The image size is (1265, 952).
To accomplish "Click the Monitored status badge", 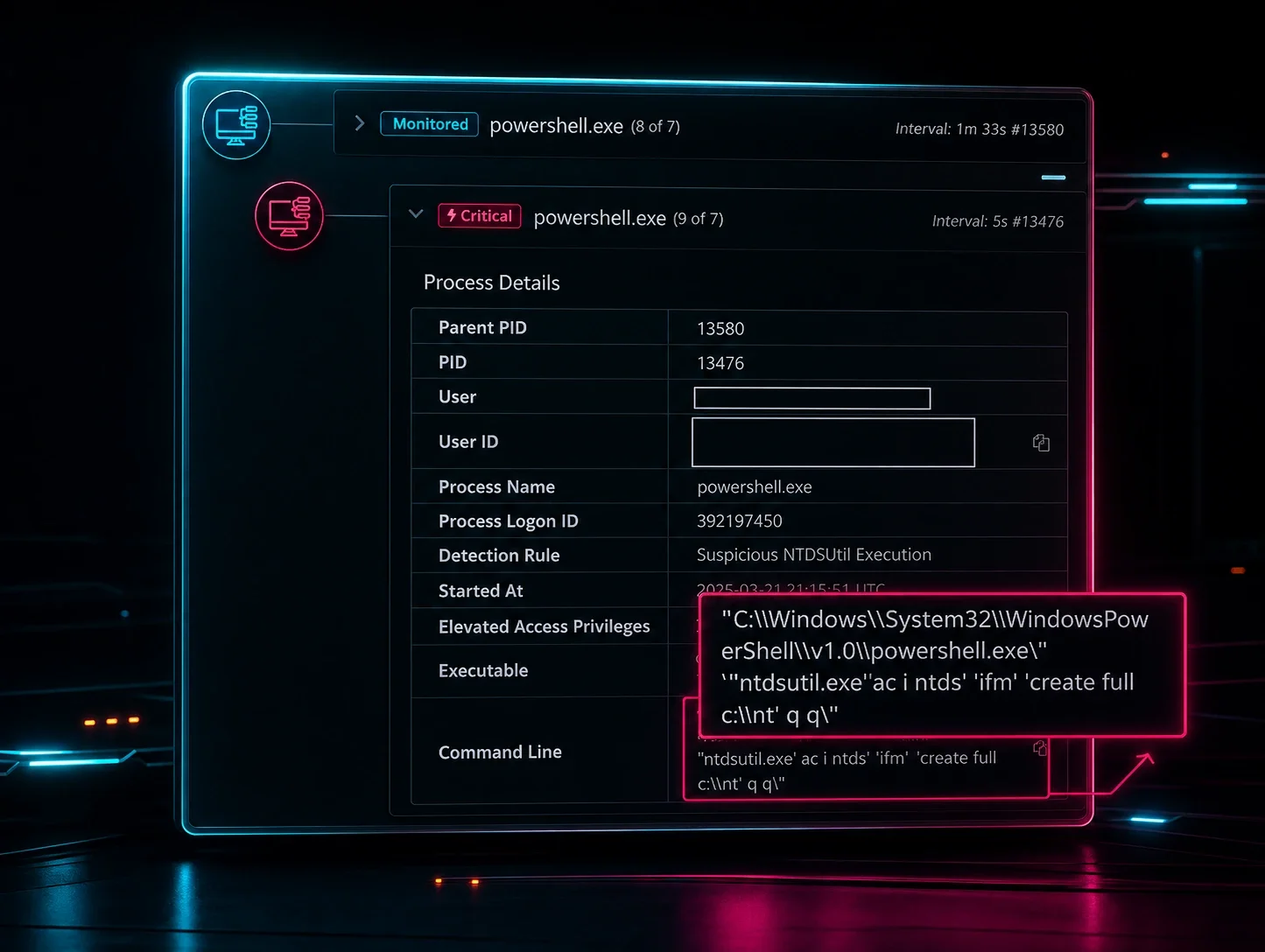I will point(430,124).
